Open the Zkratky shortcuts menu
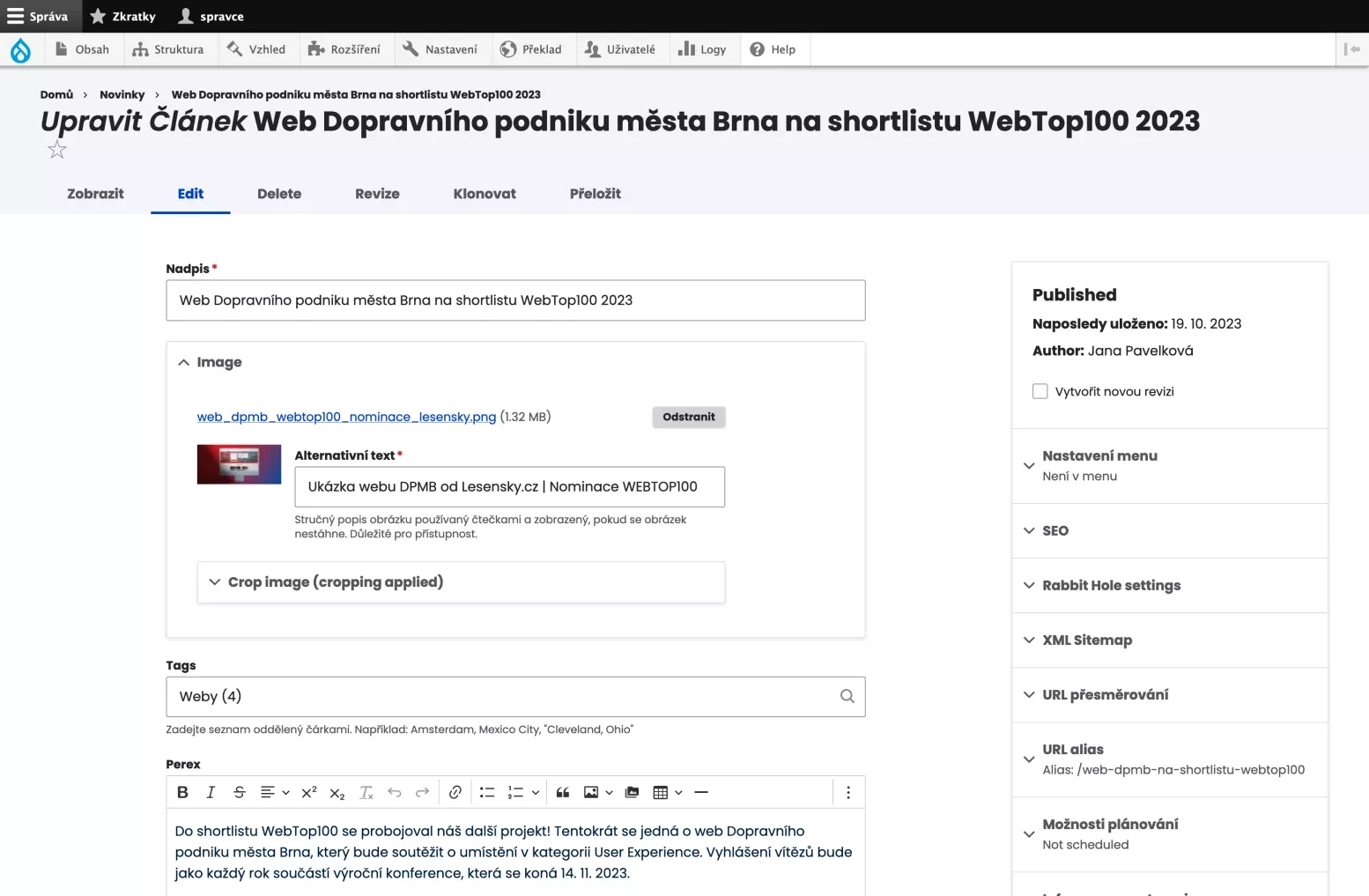Viewport: 1369px width, 896px height. point(123,16)
